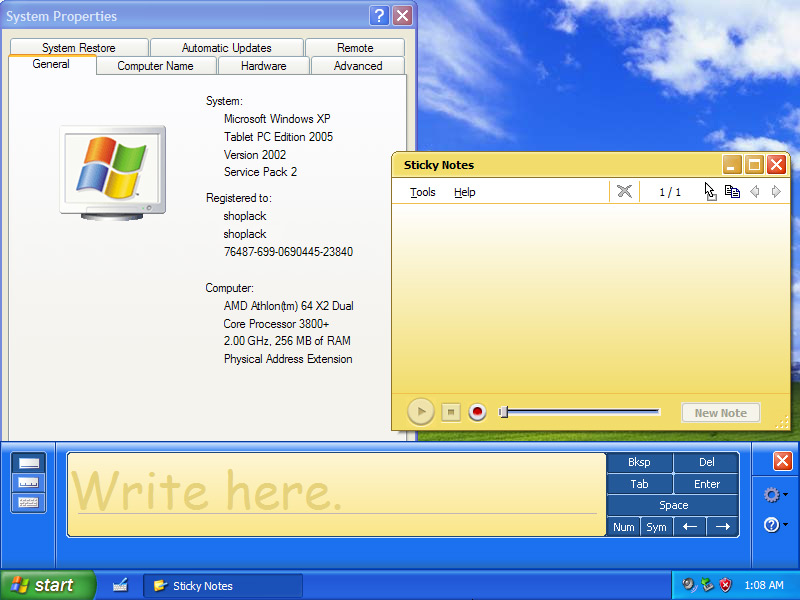Viewport: 800px width, 600px height.
Task: Click the Write here handwriting area
Action: 336,494
